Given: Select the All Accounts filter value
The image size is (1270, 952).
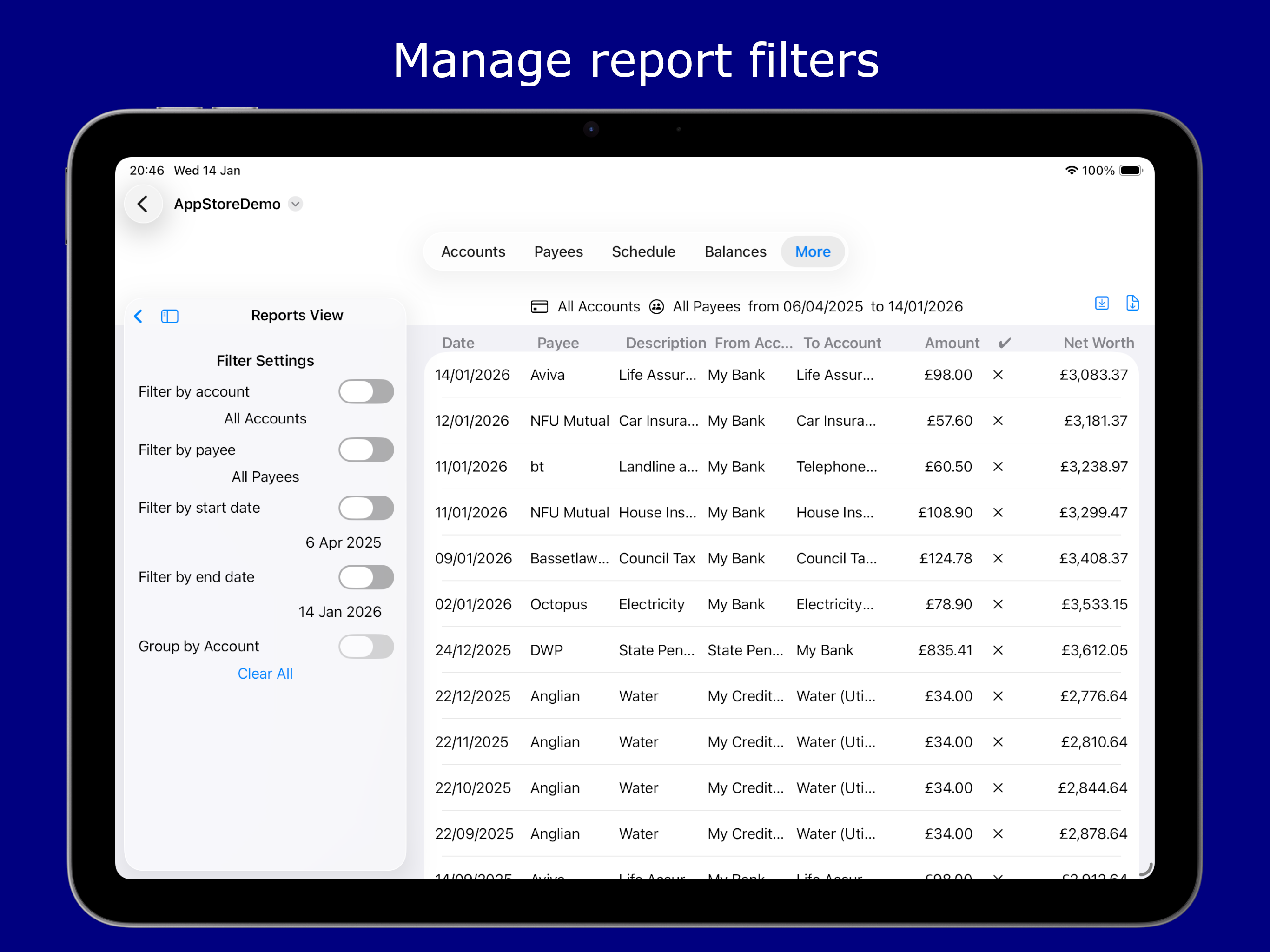Looking at the screenshot, I should point(265,418).
